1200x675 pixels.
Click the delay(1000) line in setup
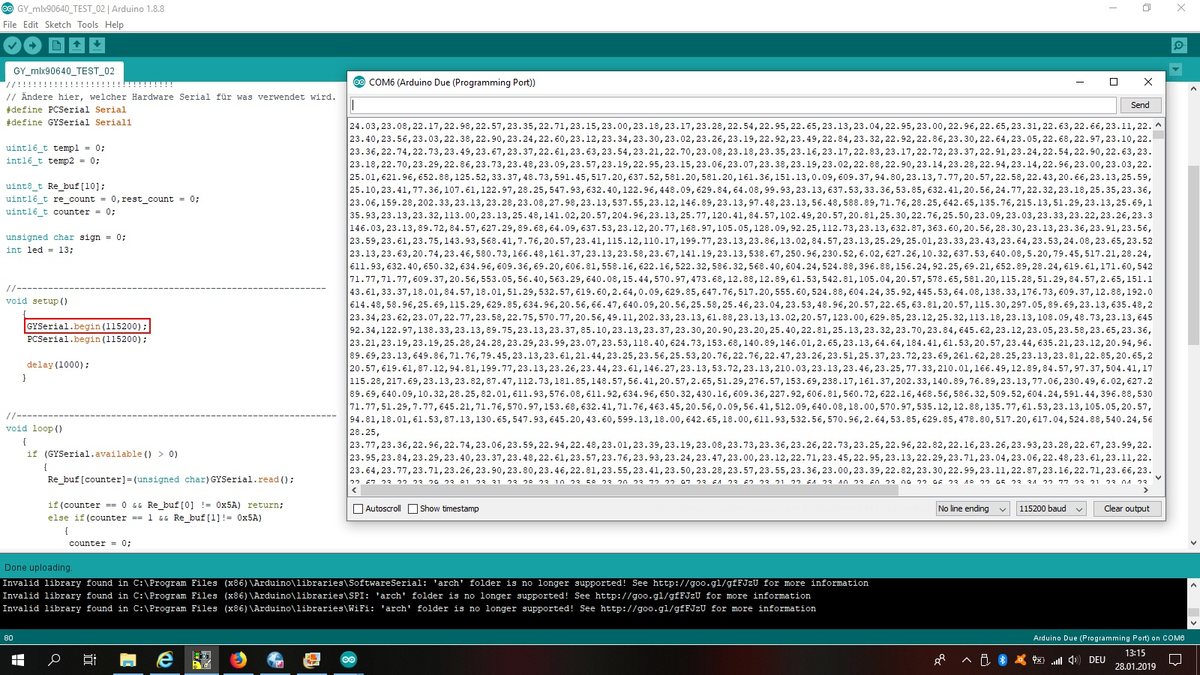(x=58, y=365)
